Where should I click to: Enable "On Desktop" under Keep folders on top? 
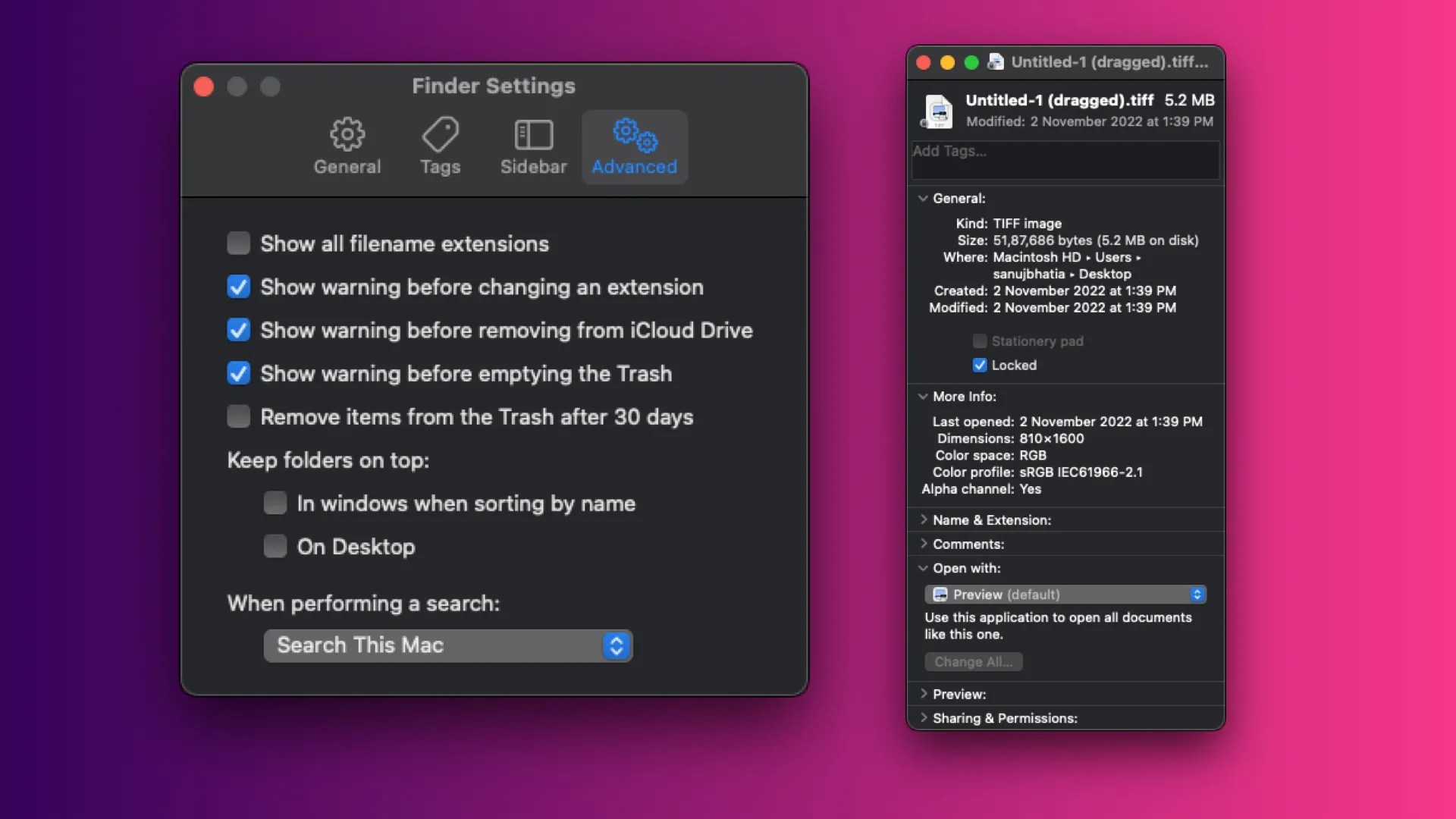(275, 546)
